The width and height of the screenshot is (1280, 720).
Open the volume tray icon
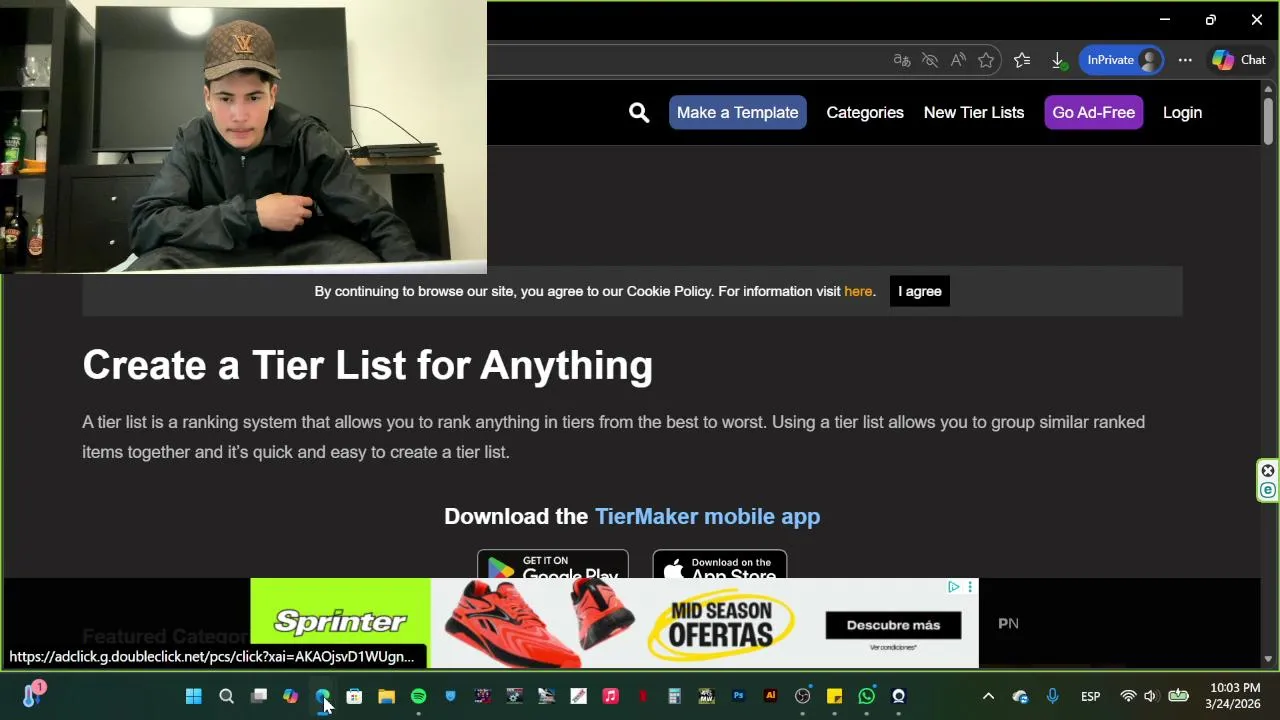click(1150, 696)
